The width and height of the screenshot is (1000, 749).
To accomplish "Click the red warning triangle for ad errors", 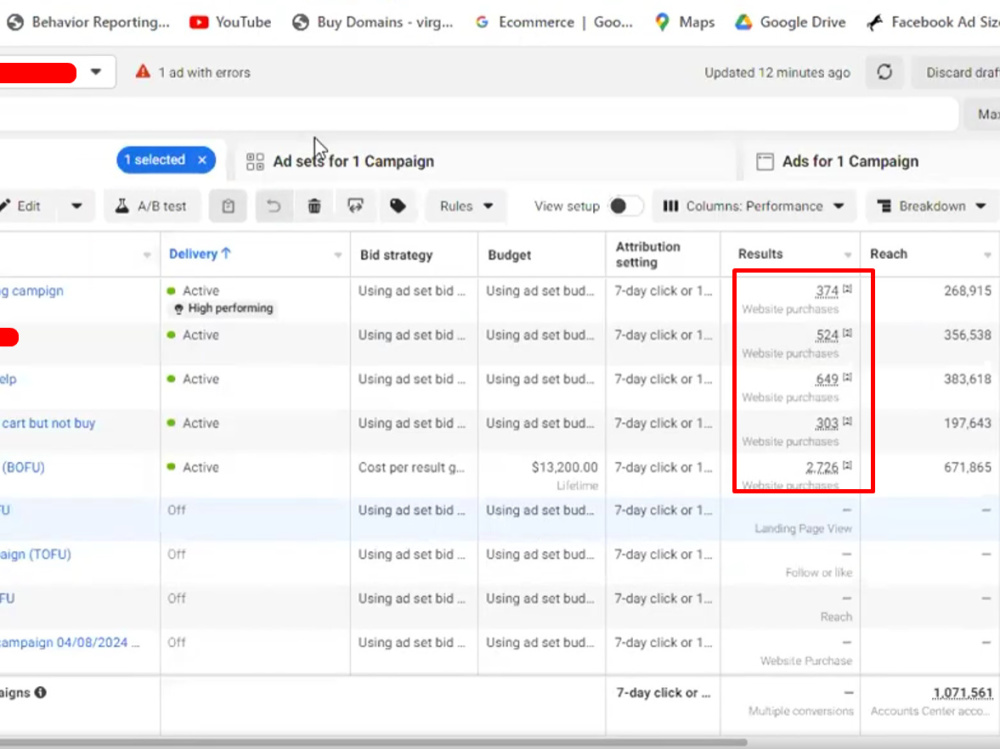I will tap(143, 71).
